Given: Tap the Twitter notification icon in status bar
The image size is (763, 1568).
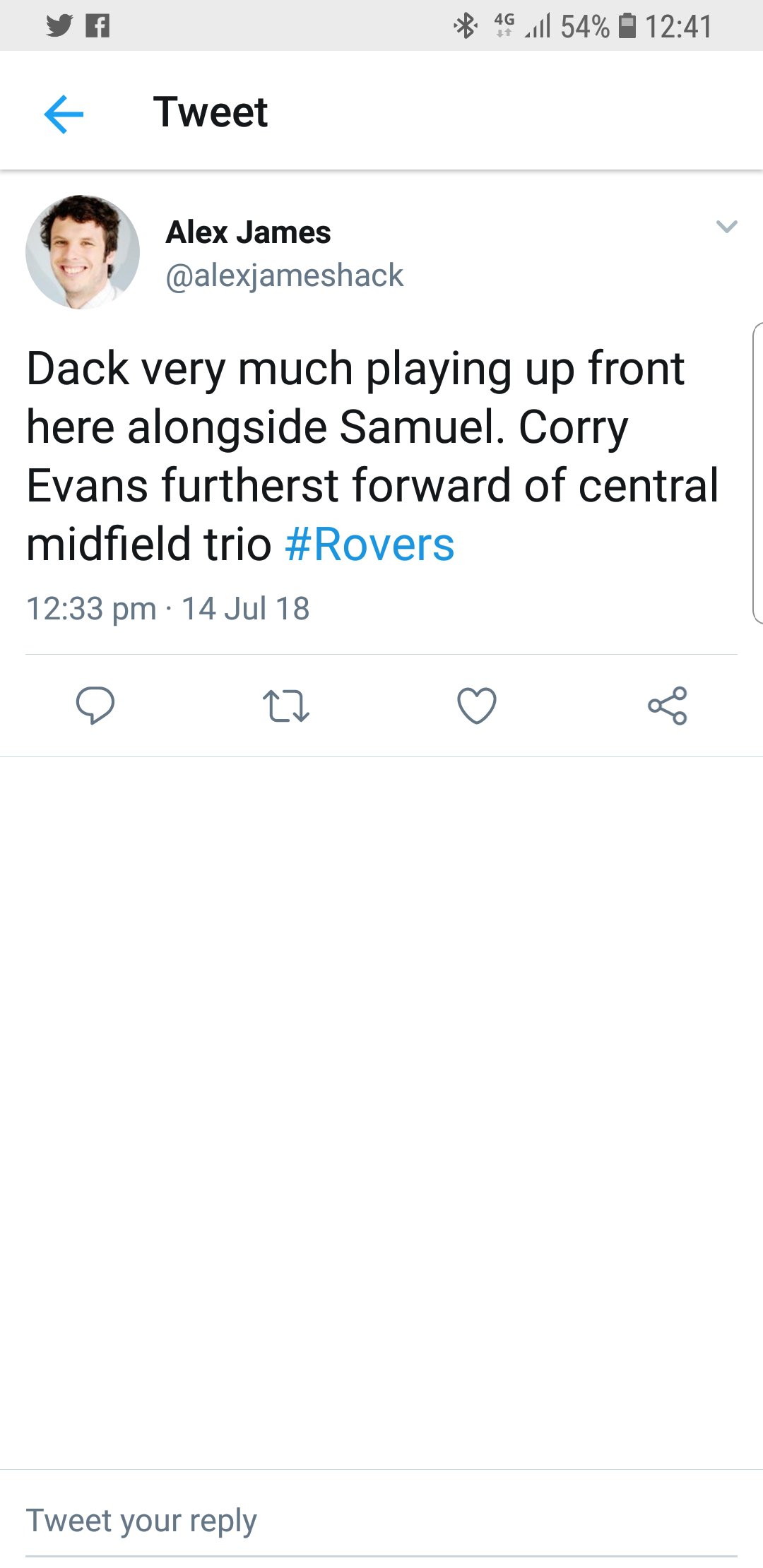Looking at the screenshot, I should click(x=59, y=26).
